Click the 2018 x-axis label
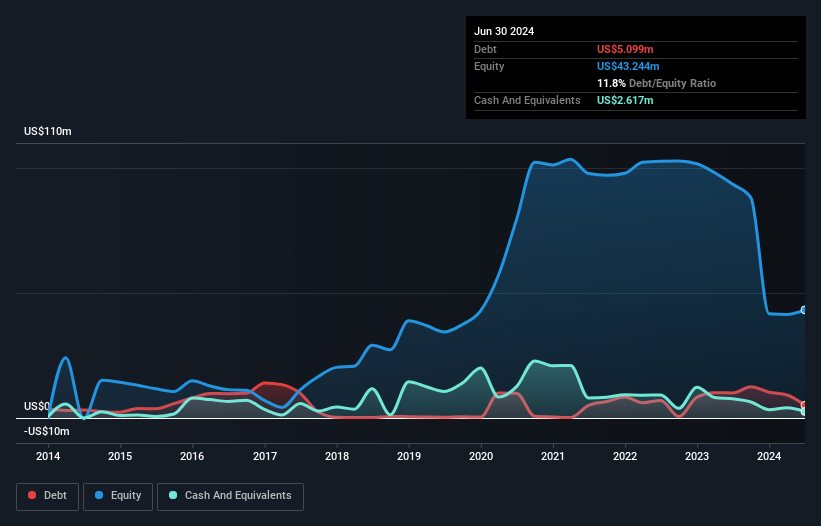 (337, 456)
